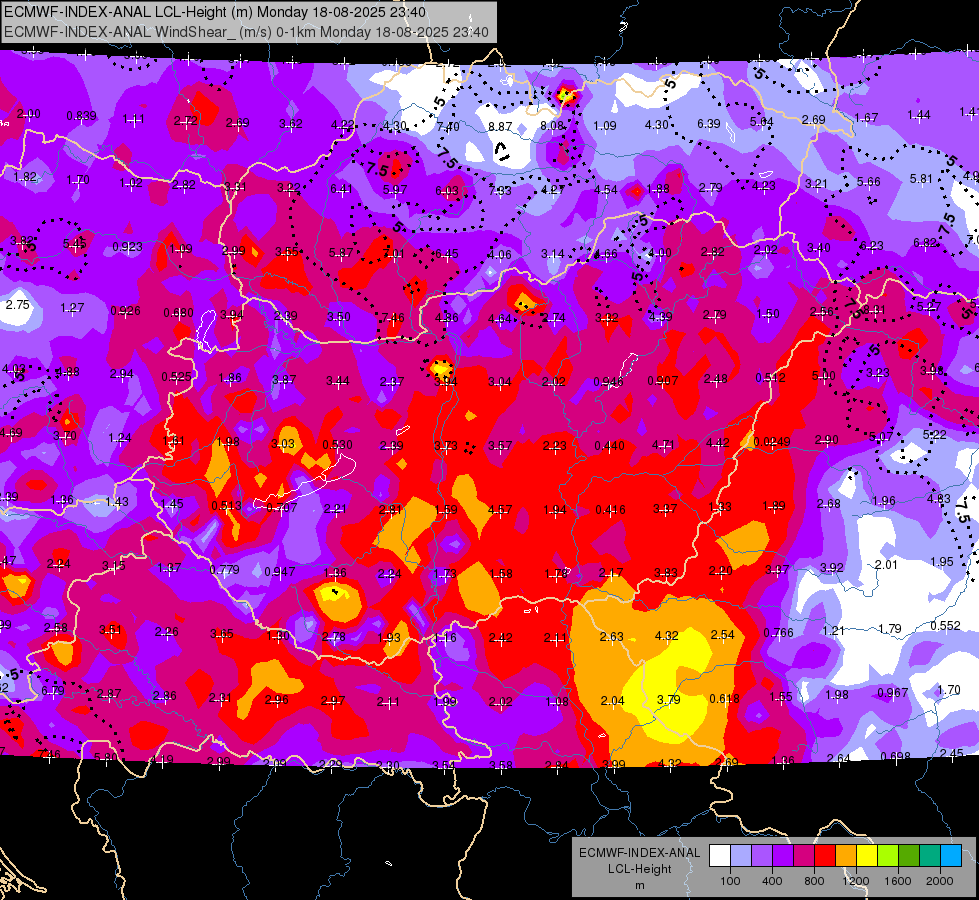
Task: Click the 1200 legend tick label
Action: tap(855, 881)
